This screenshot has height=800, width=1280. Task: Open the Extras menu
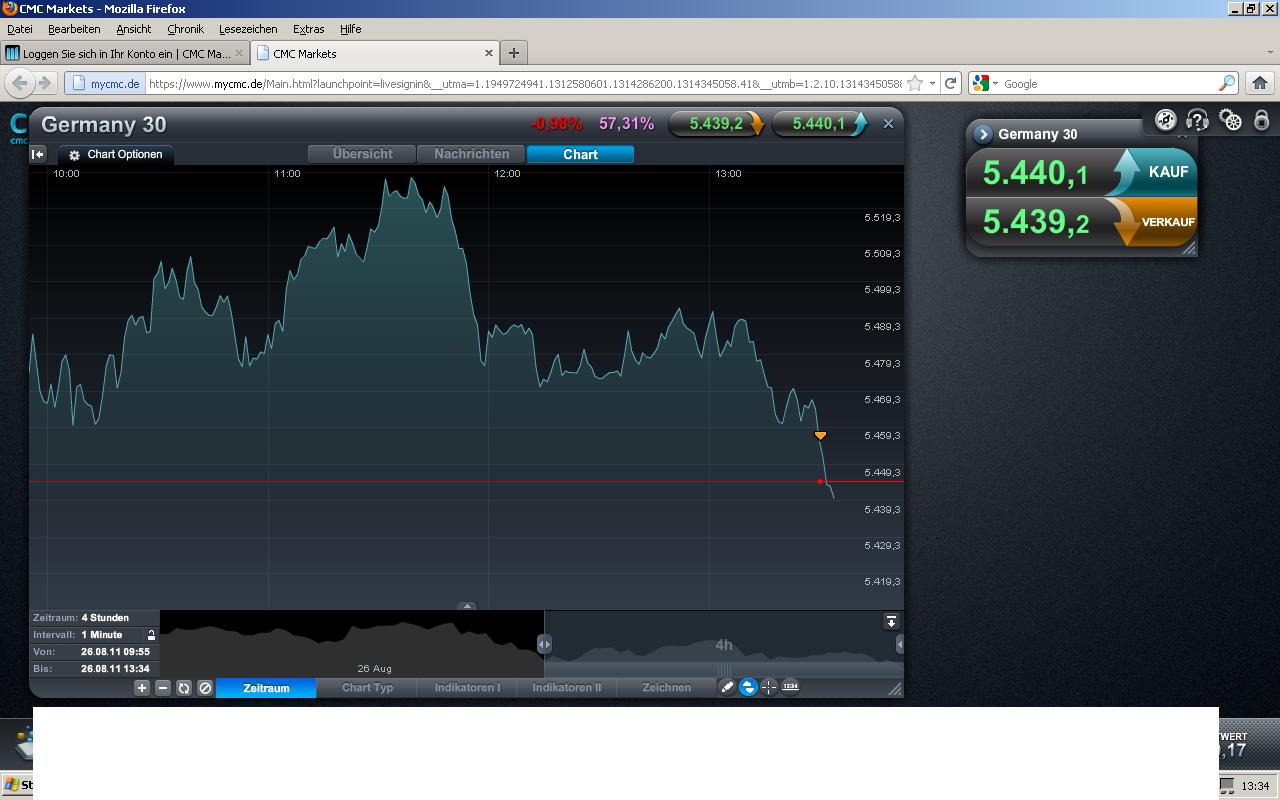[308, 29]
